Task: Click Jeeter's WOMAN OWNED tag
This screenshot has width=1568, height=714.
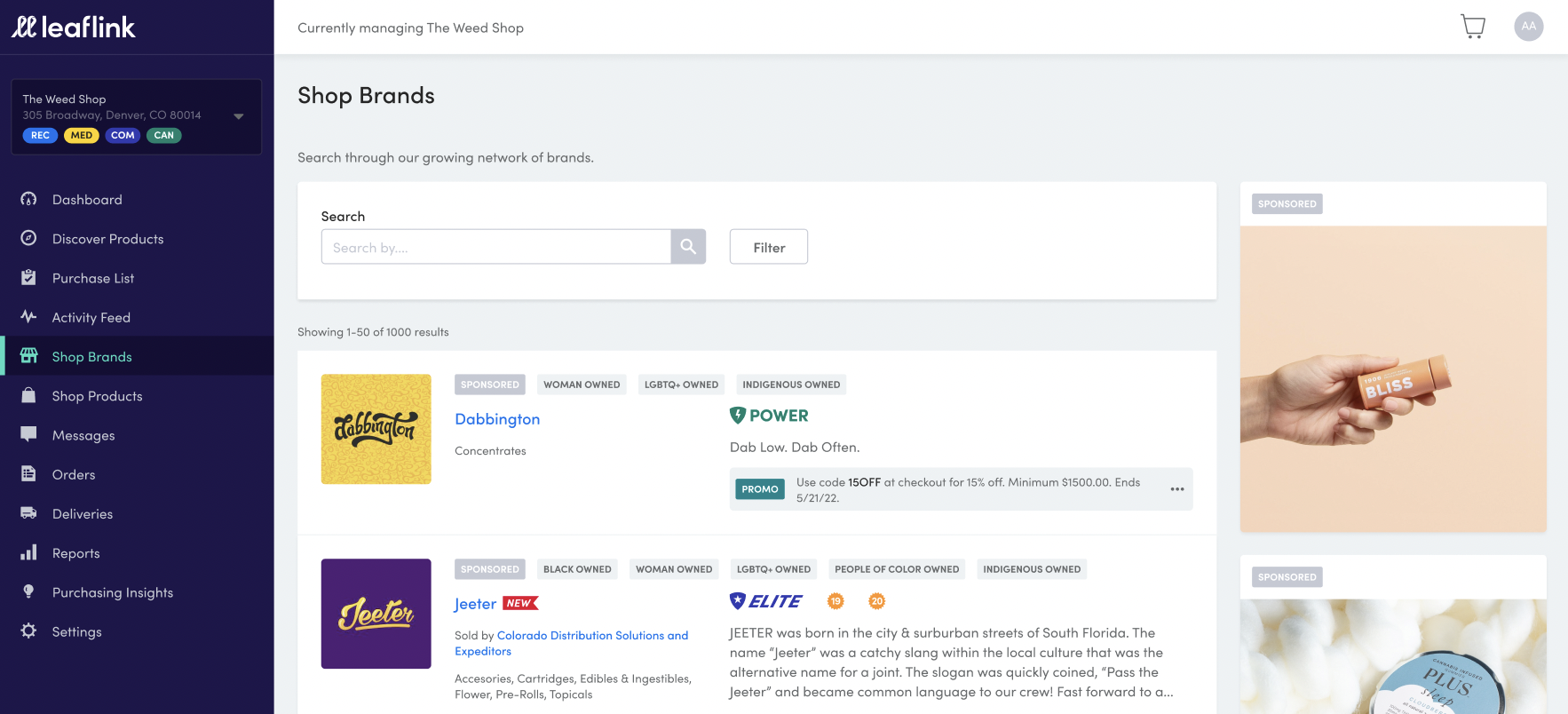Action: [674, 569]
